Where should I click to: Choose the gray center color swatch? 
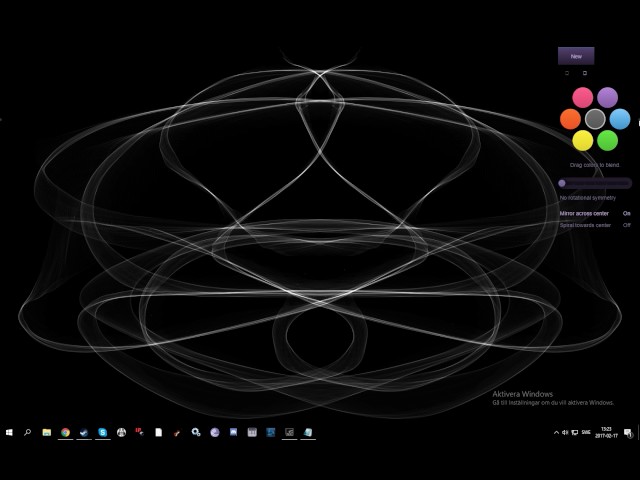tap(595, 119)
